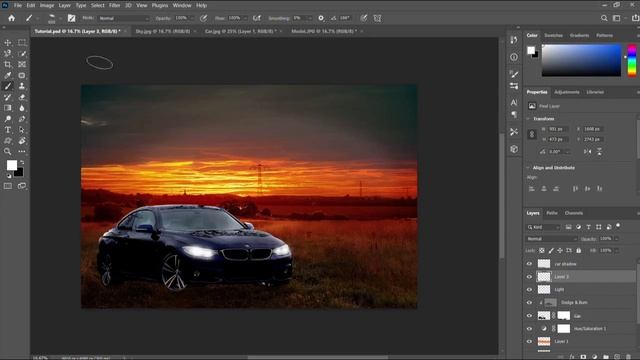Open the Smoothing dropdown
The image size is (640, 360).
pos(310,18)
